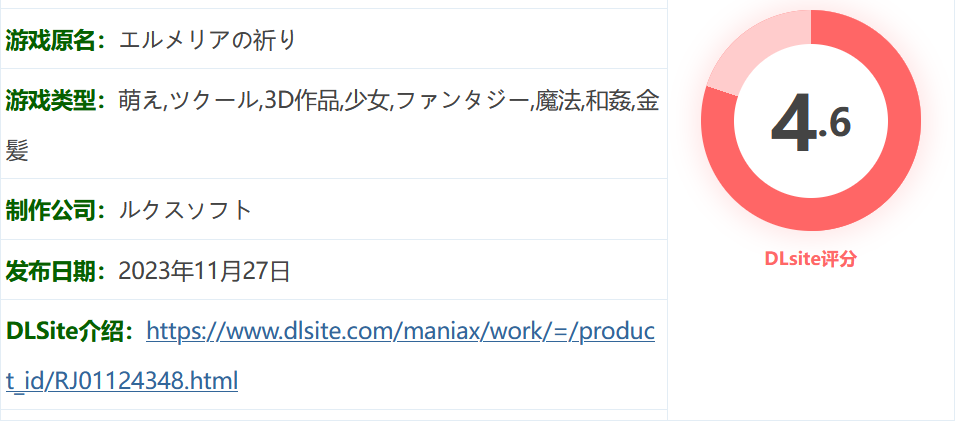Click the DLsite评分 caption below the chart
This screenshot has height=422, width=956.
point(810,259)
